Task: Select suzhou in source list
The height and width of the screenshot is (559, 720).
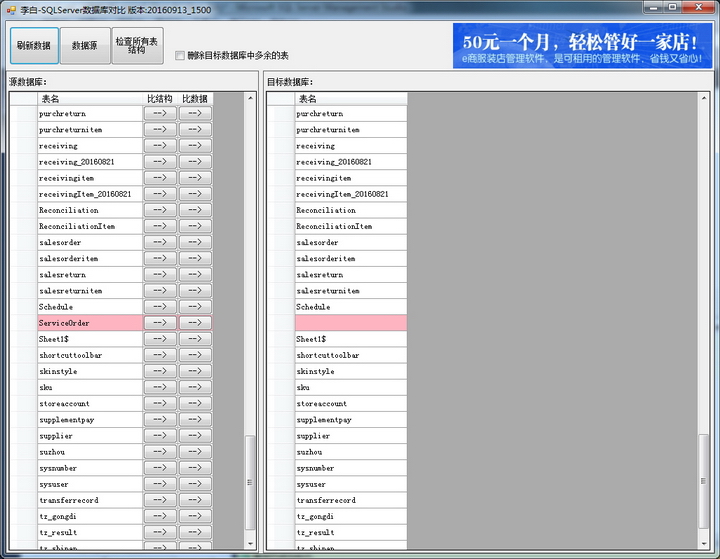Action: (90, 452)
